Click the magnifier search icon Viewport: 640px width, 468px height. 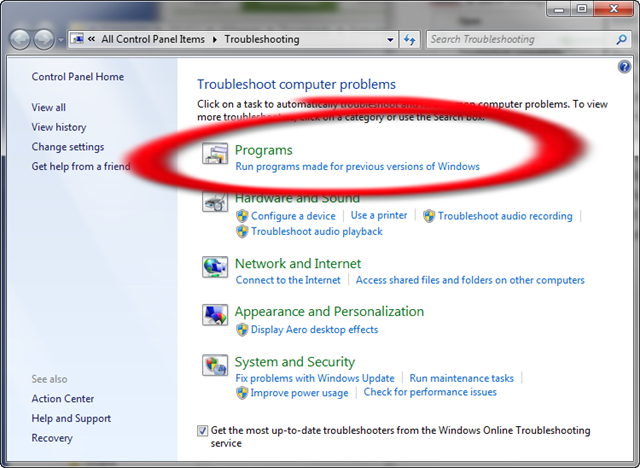(621, 40)
